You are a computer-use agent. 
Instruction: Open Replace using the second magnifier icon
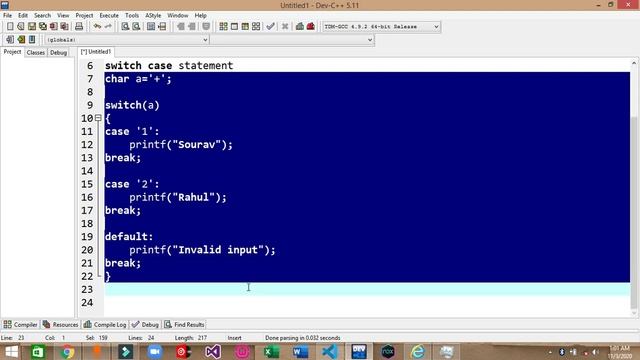136,27
